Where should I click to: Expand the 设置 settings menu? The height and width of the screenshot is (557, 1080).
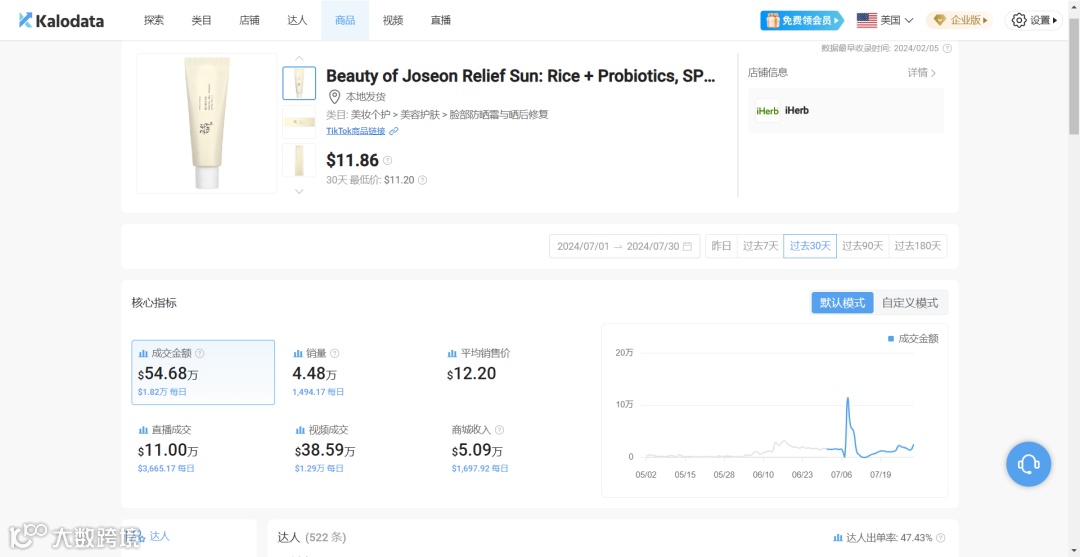point(1032,21)
